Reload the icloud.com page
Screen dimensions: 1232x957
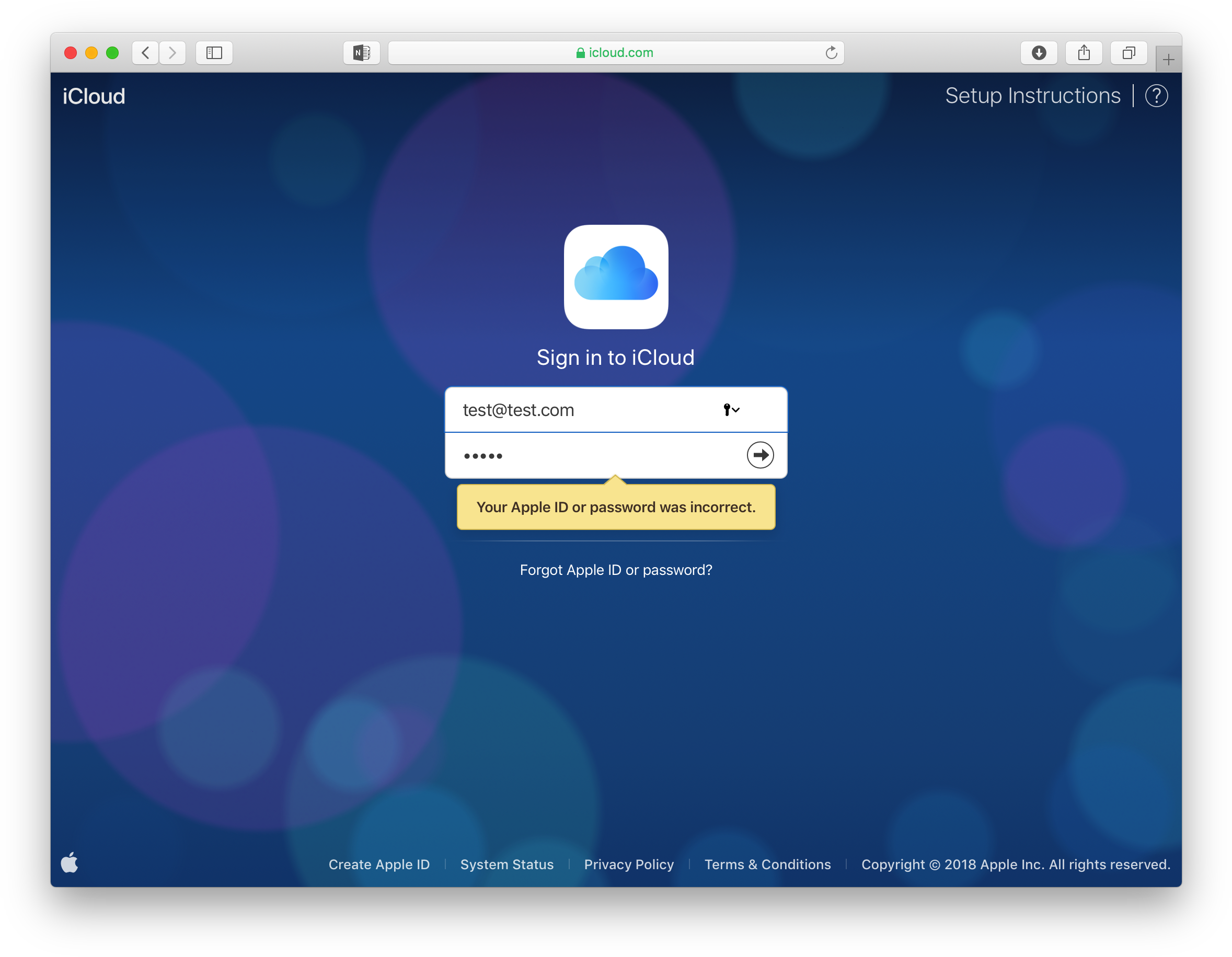[831, 53]
